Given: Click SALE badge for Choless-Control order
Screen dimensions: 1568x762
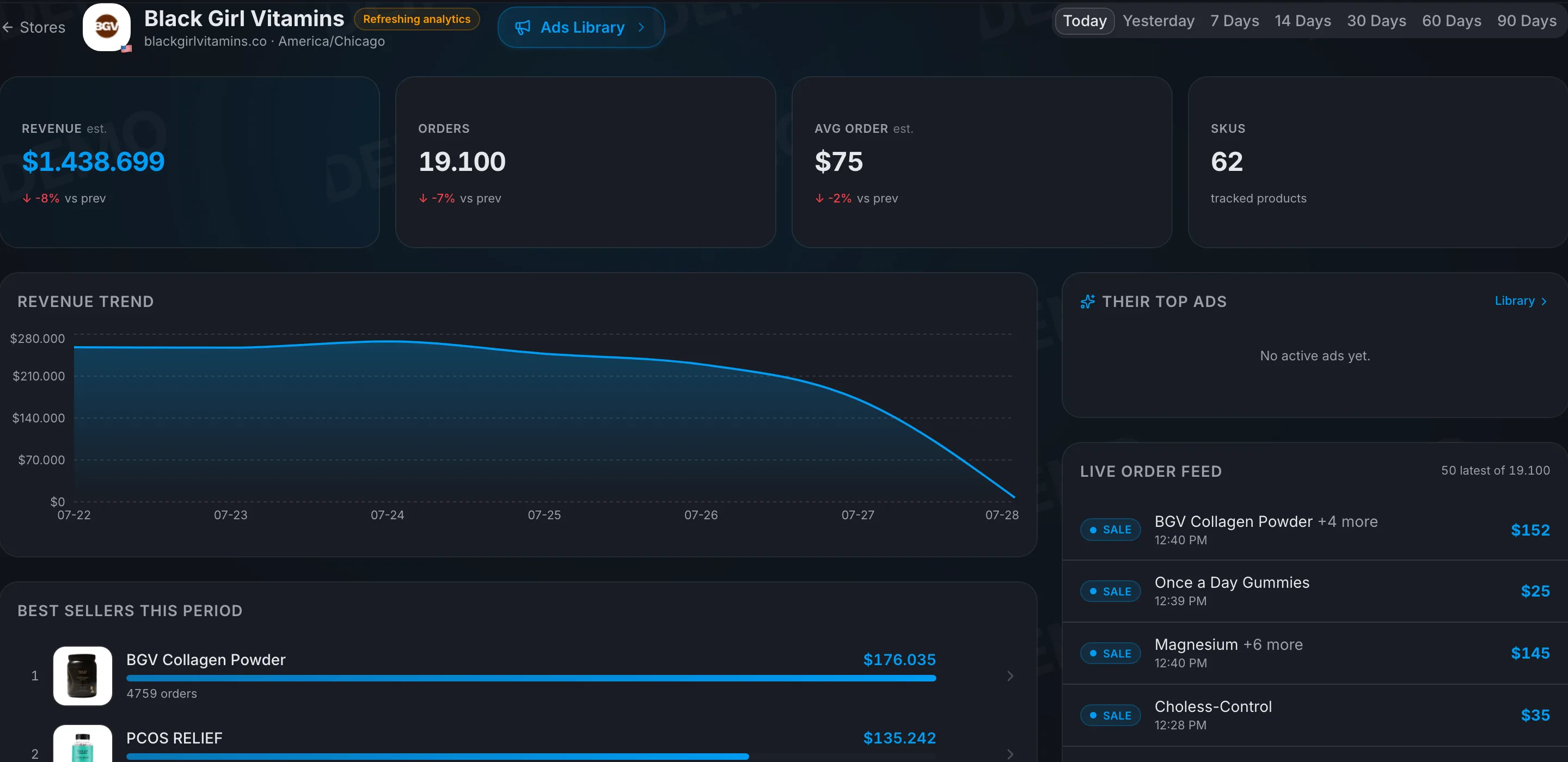Looking at the screenshot, I should 1110,715.
